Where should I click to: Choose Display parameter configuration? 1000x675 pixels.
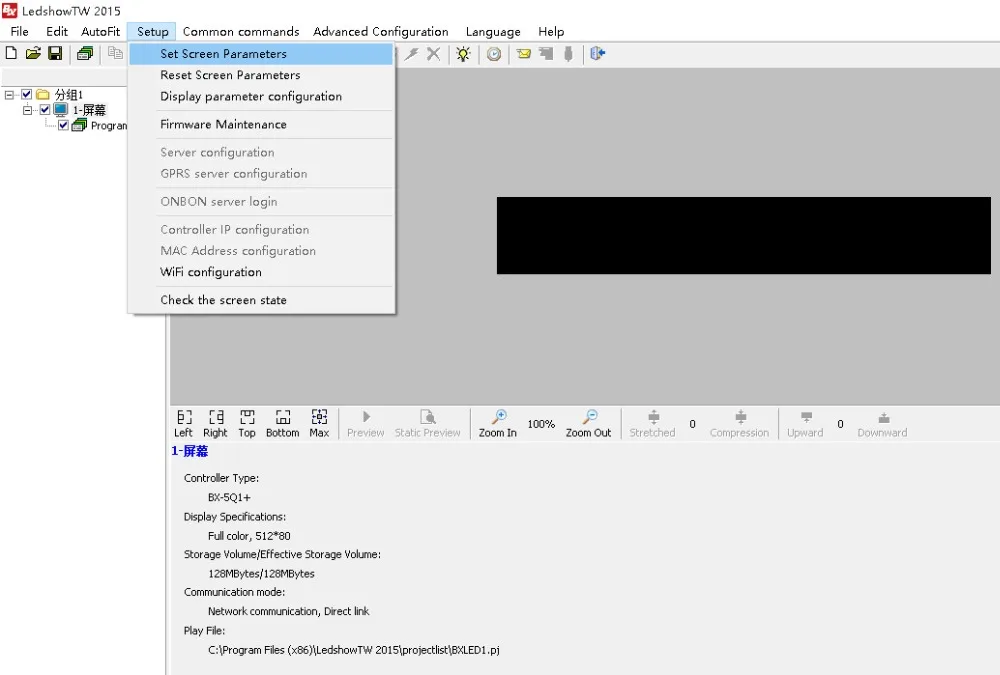261,96
